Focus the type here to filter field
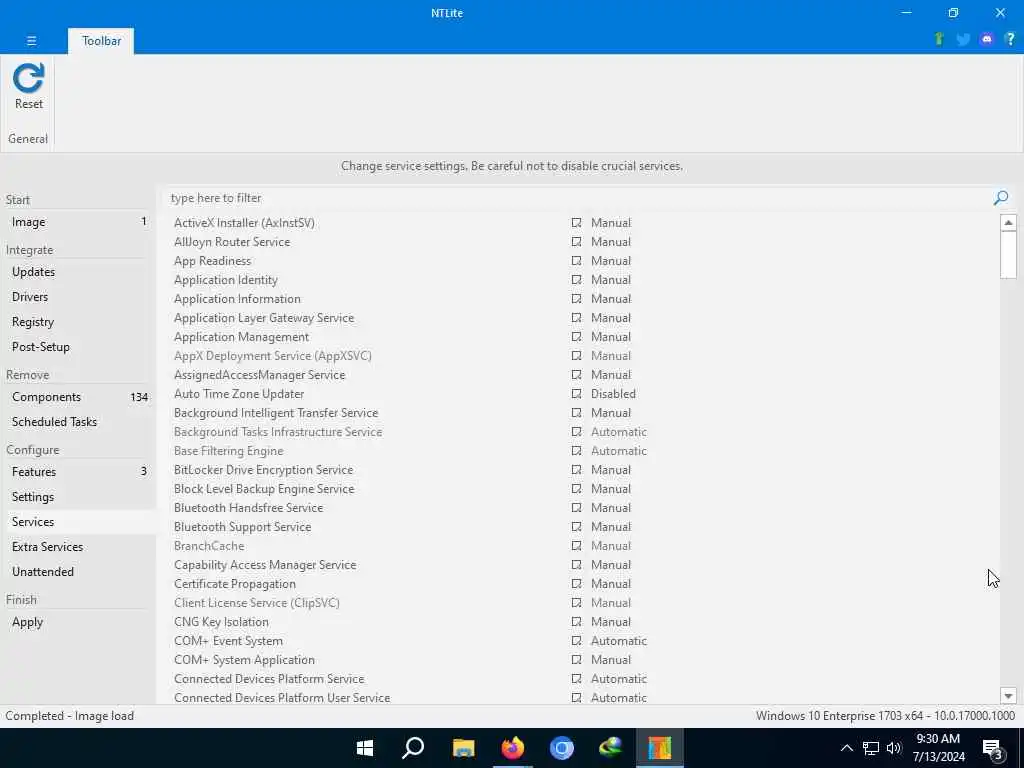The image size is (1024, 768). tap(578, 198)
